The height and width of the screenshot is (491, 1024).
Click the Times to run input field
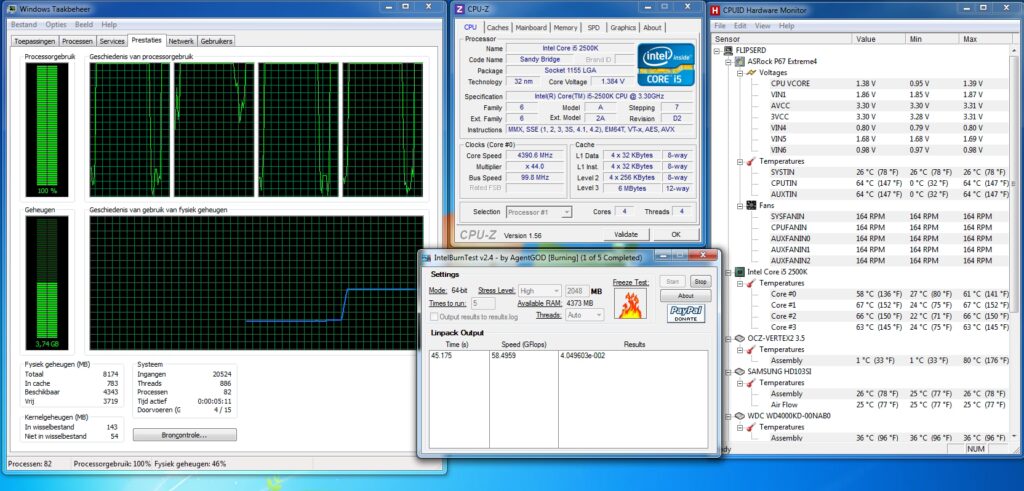point(482,303)
